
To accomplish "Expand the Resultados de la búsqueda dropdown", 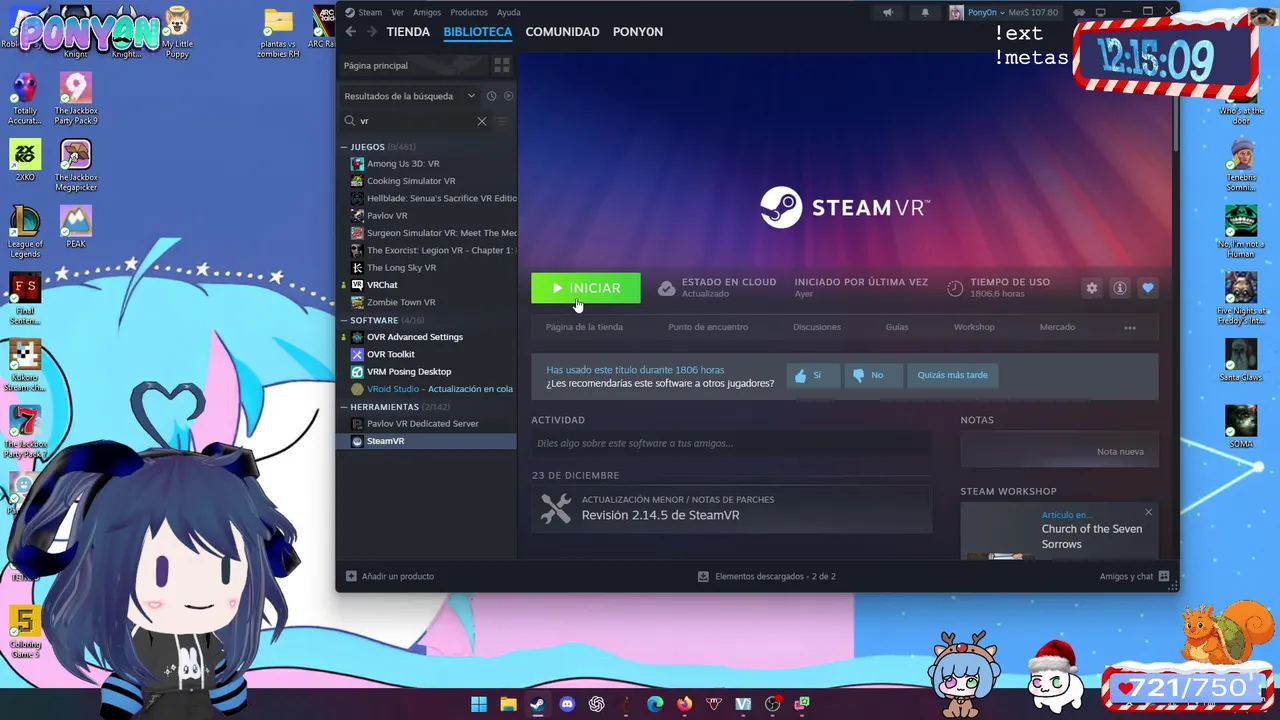I will click(x=409, y=96).
